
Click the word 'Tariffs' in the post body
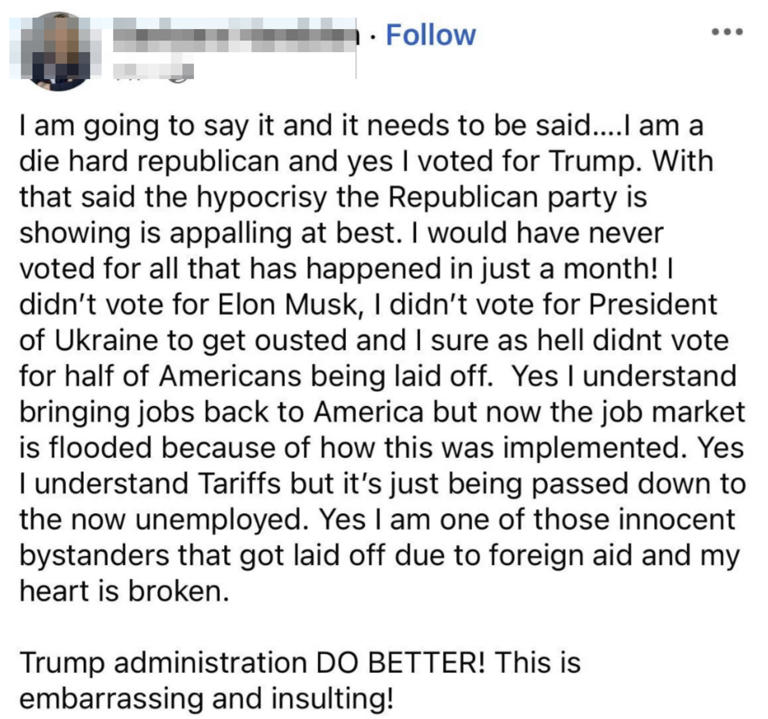pos(240,484)
